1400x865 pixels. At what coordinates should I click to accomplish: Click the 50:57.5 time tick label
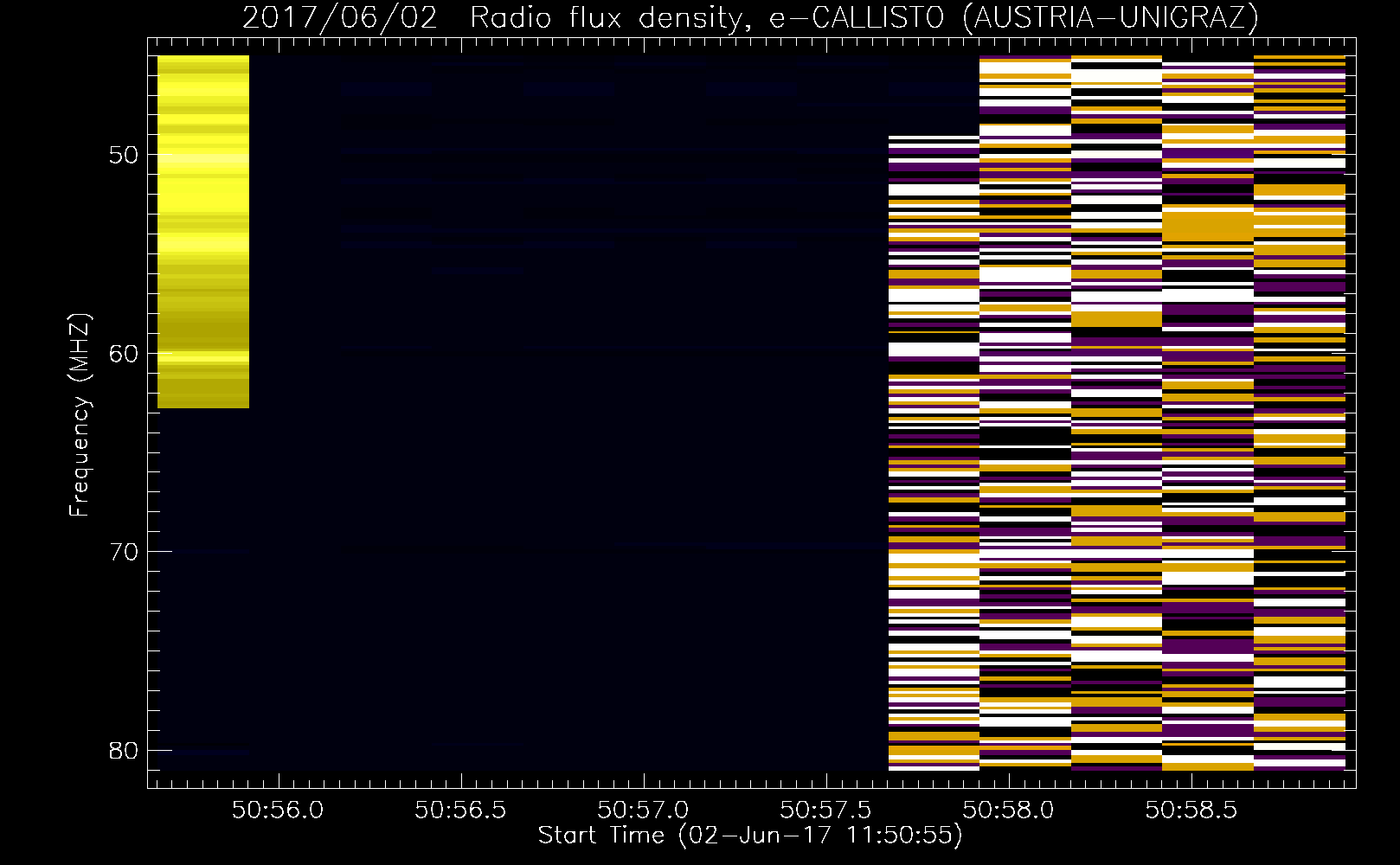point(825,810)
